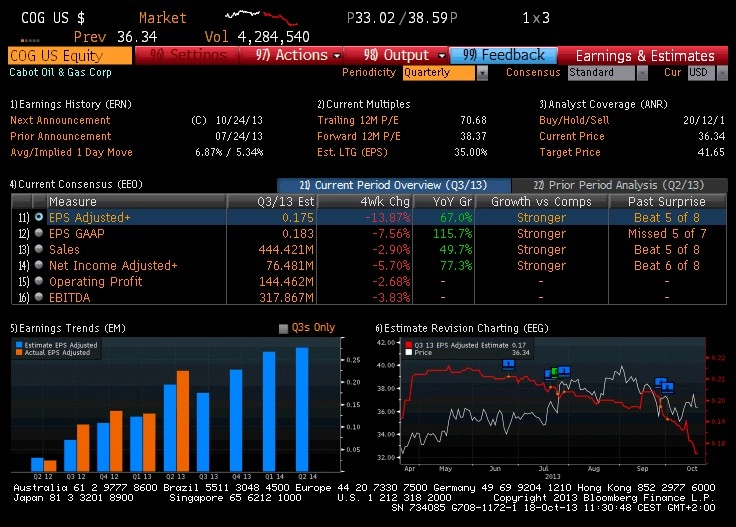The width and height of the screenshot is (736, 527).
Task: Open 3) Analyst Coverage (ANR) link
Action: click(x=603, y=104)
